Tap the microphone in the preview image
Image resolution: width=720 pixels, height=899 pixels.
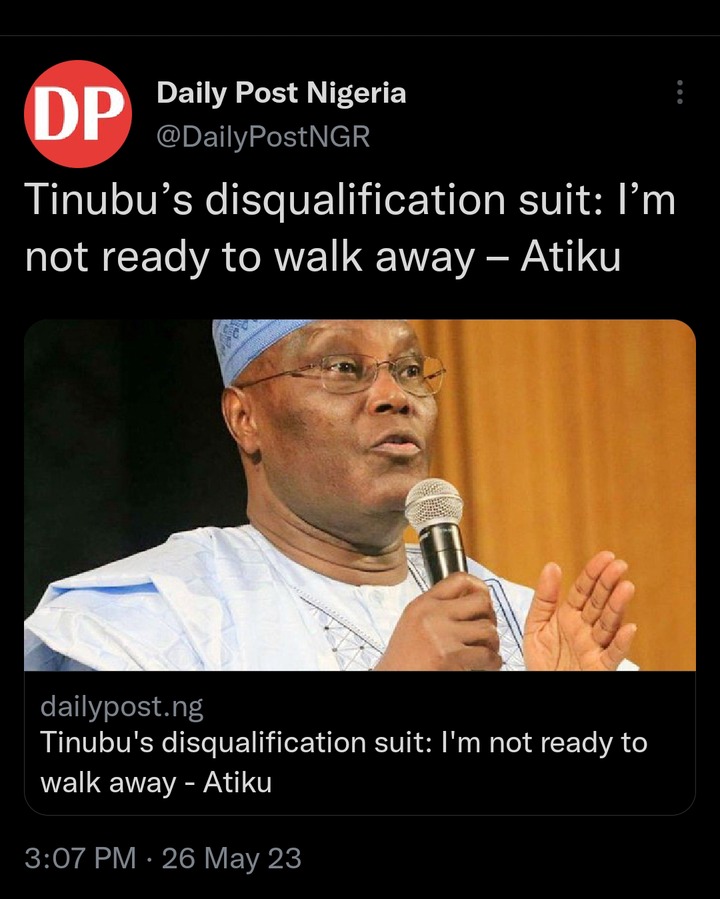coord(436,530)
